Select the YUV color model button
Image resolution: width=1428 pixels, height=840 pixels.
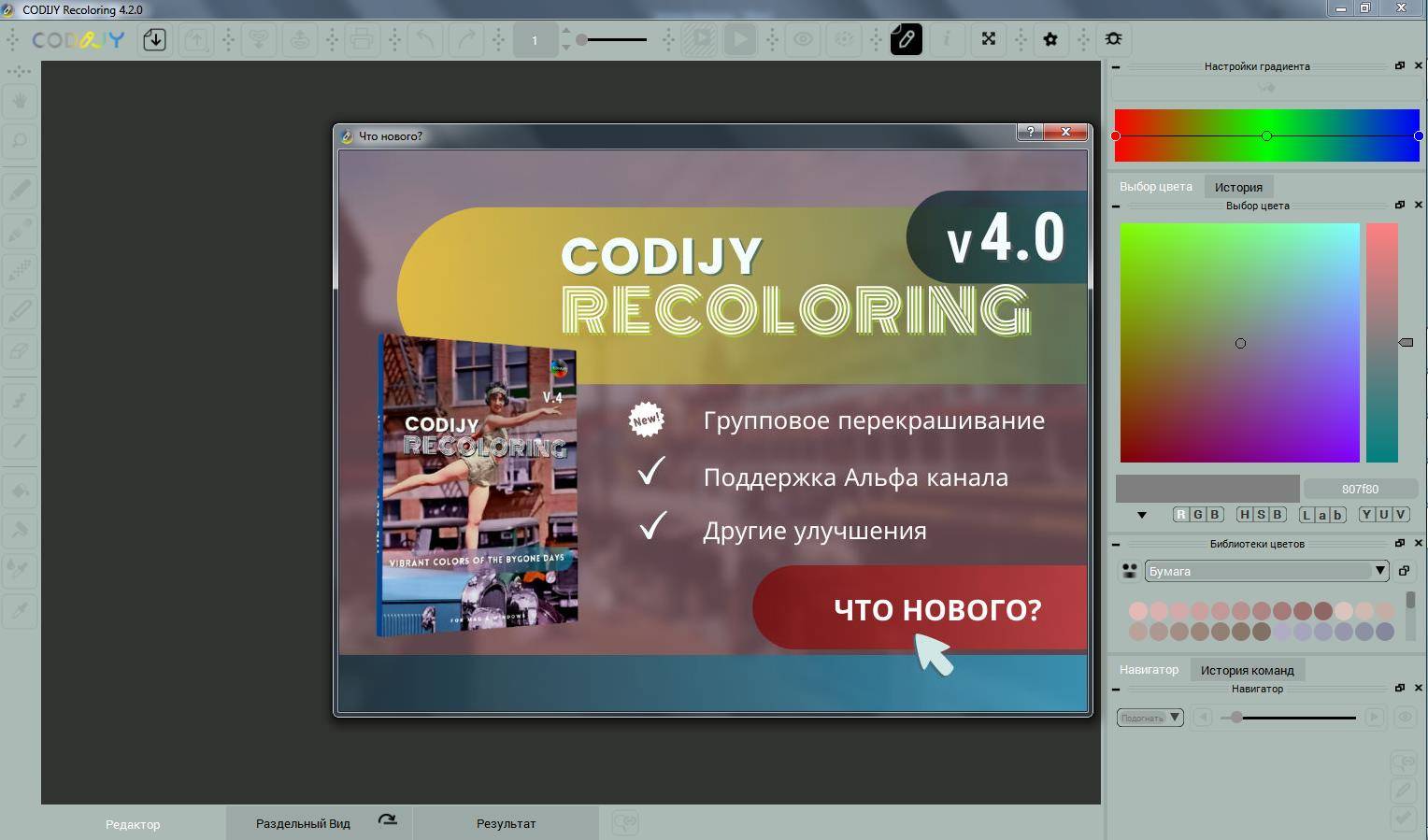[x=1384, y=514]
